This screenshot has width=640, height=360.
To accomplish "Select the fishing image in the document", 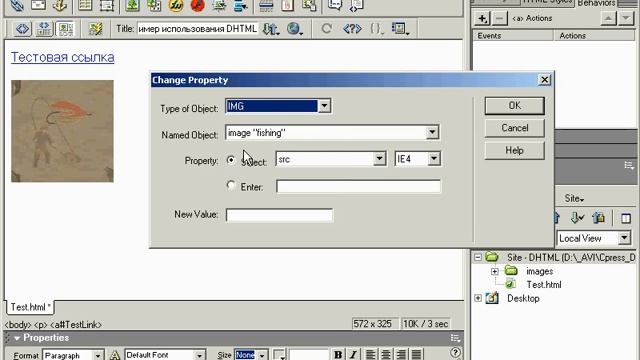I will click(x=62, y=131).
